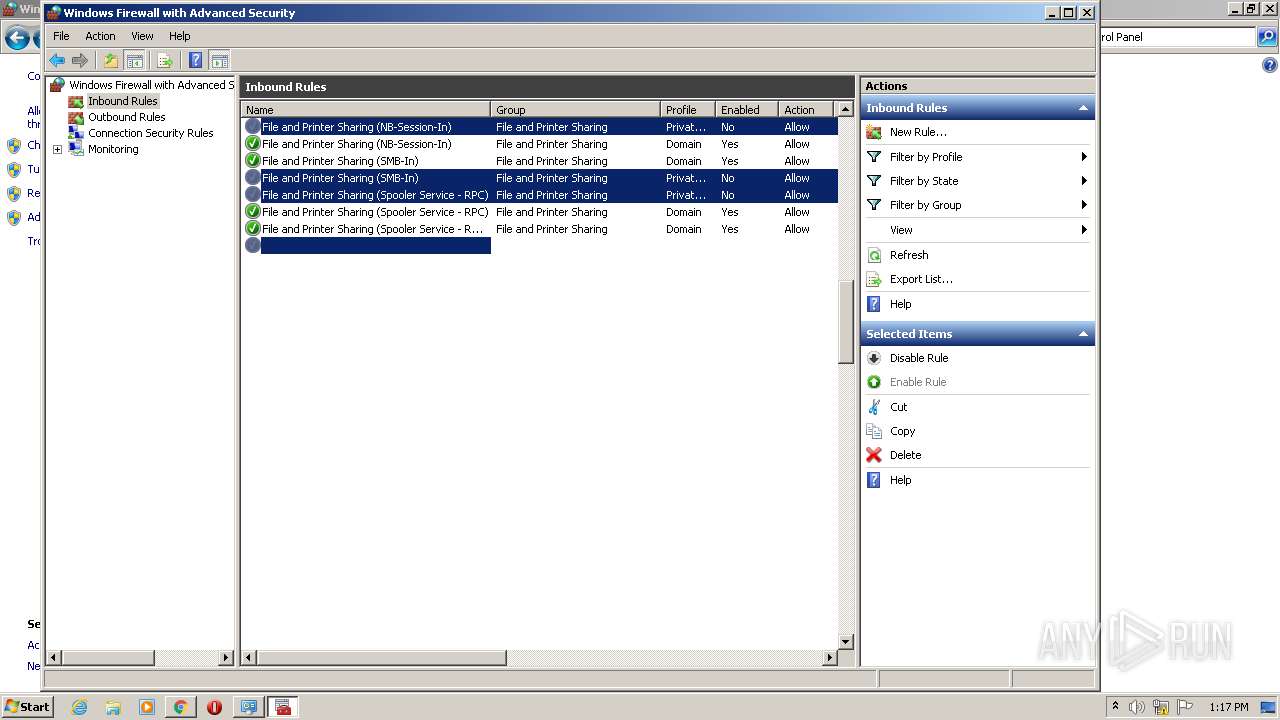Select root Windows Firewall with Advanced Security node
1280x720 pixels.
151,85
